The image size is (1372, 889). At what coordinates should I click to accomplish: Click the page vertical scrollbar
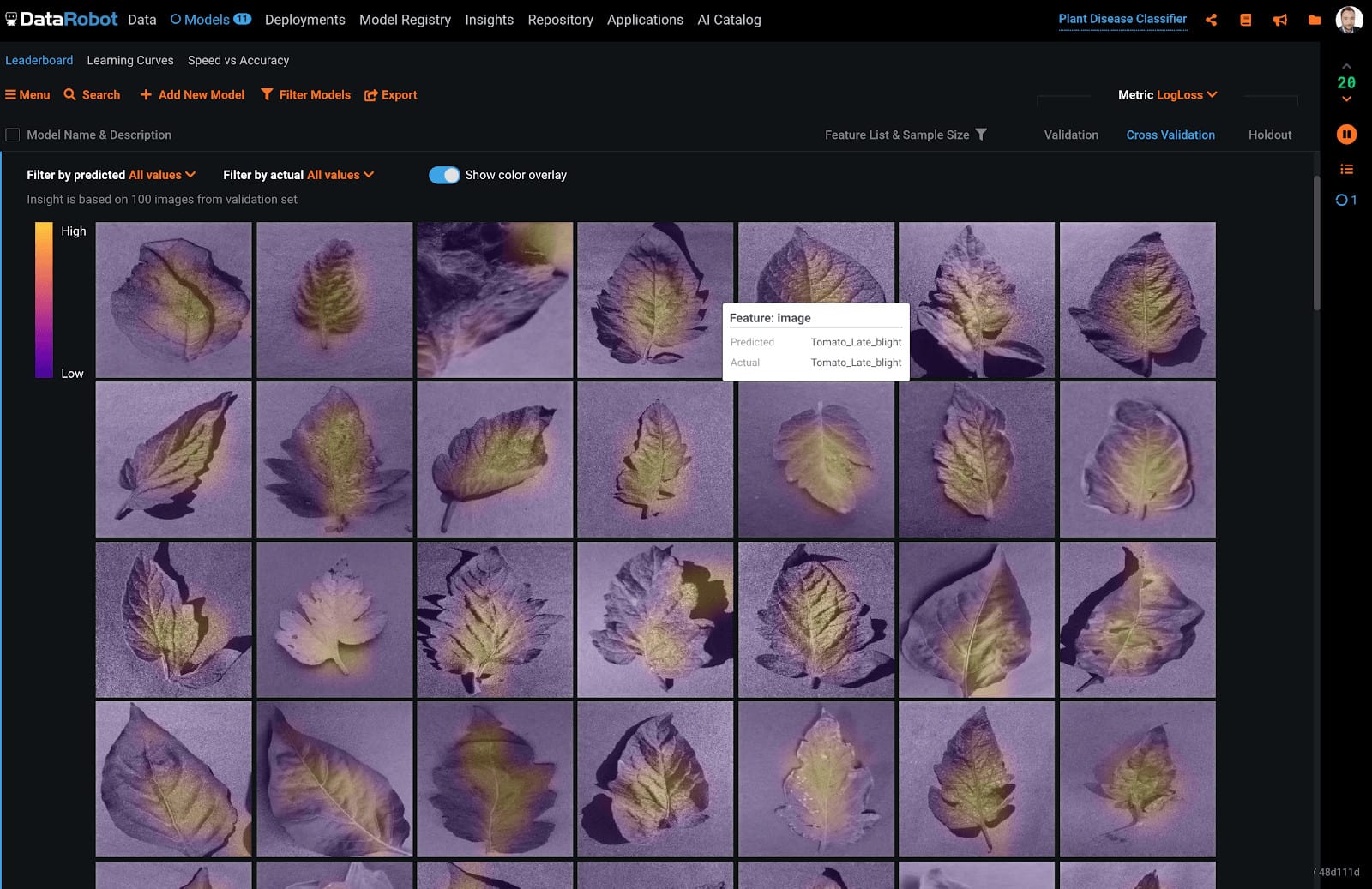pyautogui.click(x=1316, y=243)
